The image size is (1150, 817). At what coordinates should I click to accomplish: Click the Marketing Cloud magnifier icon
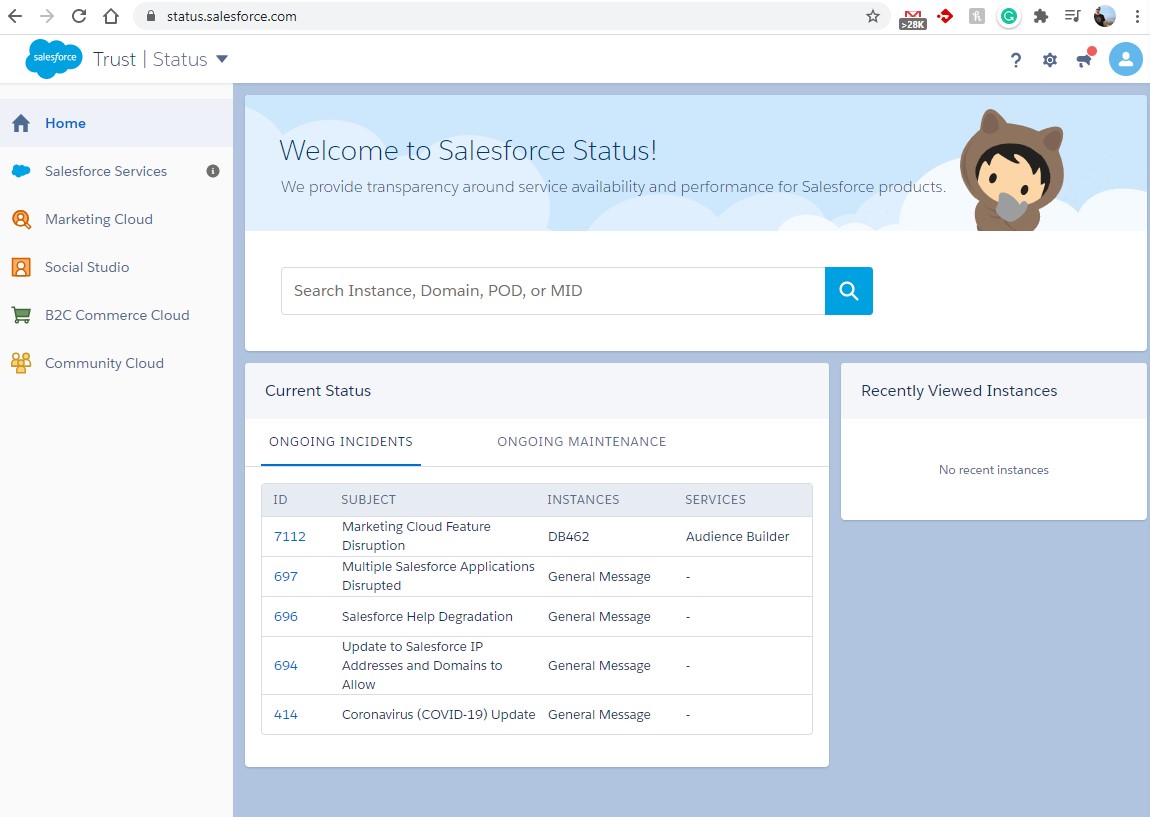(21, 219)
